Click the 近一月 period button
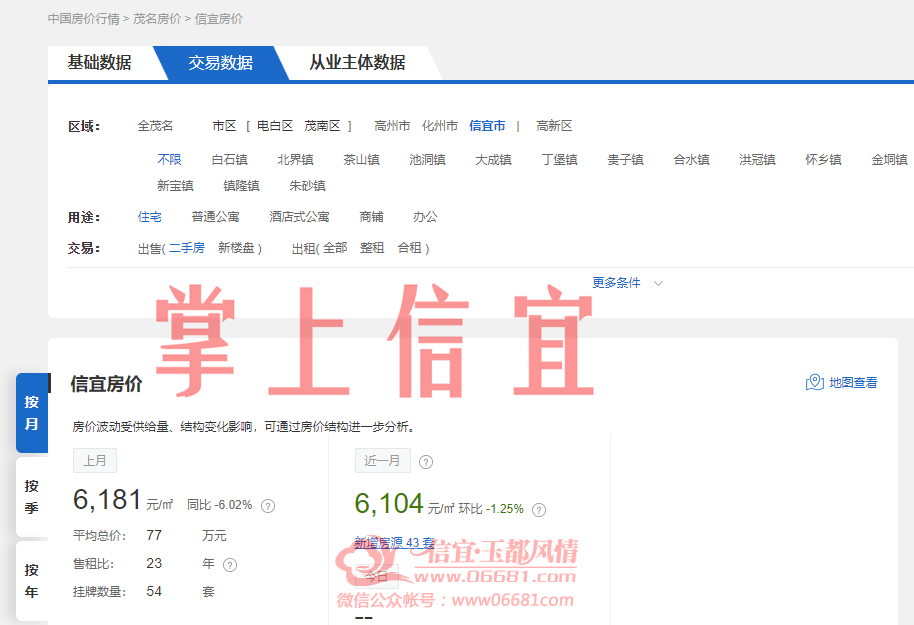This screenshot has height=625, width=914. pos(383,461)
